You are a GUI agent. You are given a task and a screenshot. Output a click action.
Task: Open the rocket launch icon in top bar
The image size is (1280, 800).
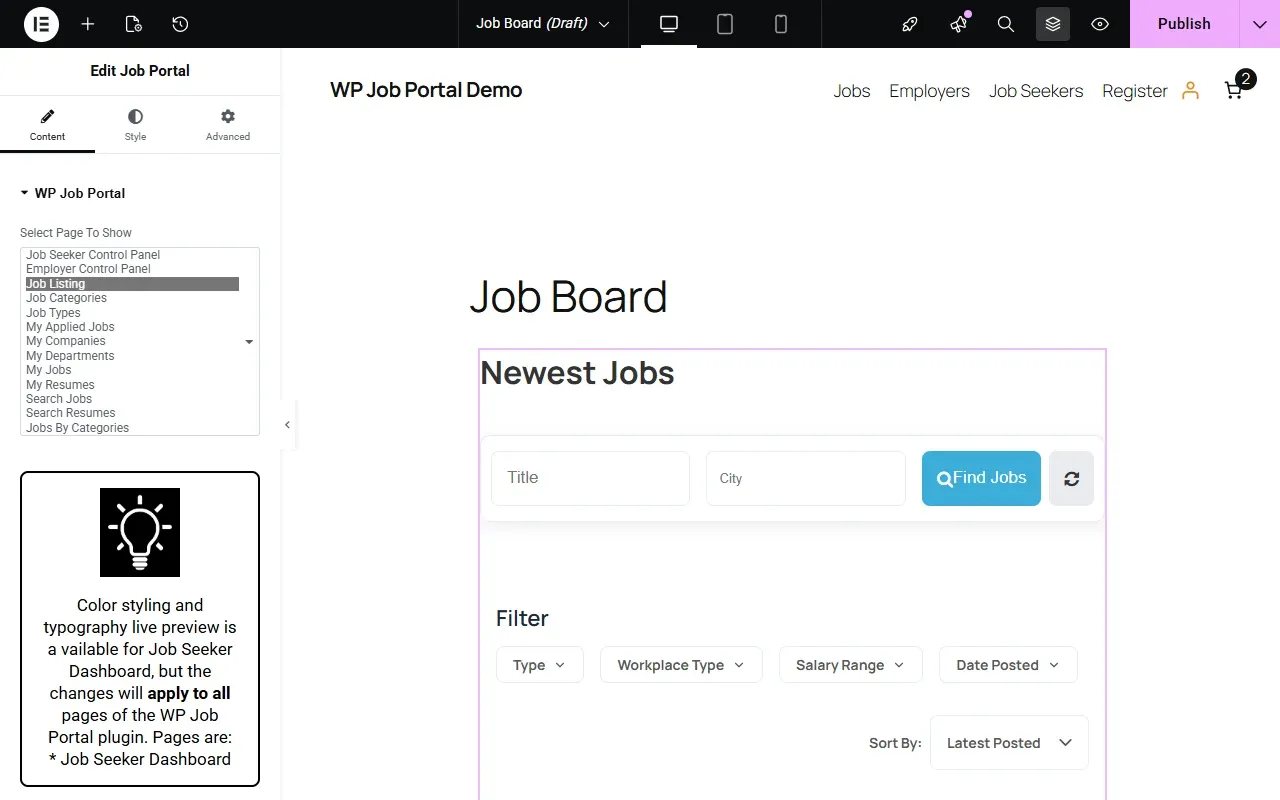(910, 24)
